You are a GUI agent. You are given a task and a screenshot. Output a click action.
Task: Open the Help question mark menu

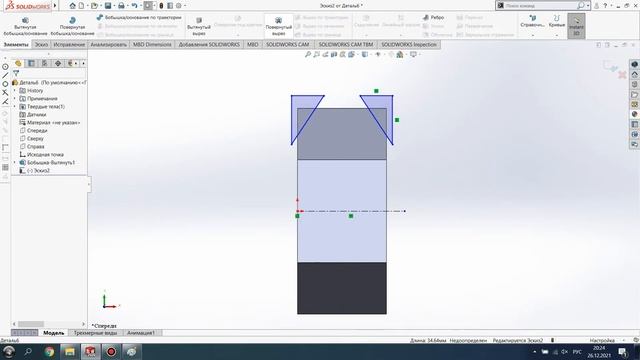tap(605, 6)
